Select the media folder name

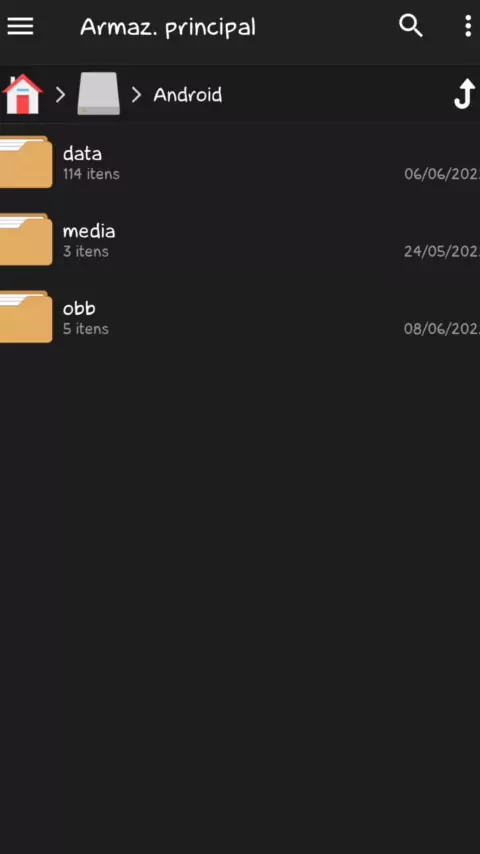coord(89,231)
